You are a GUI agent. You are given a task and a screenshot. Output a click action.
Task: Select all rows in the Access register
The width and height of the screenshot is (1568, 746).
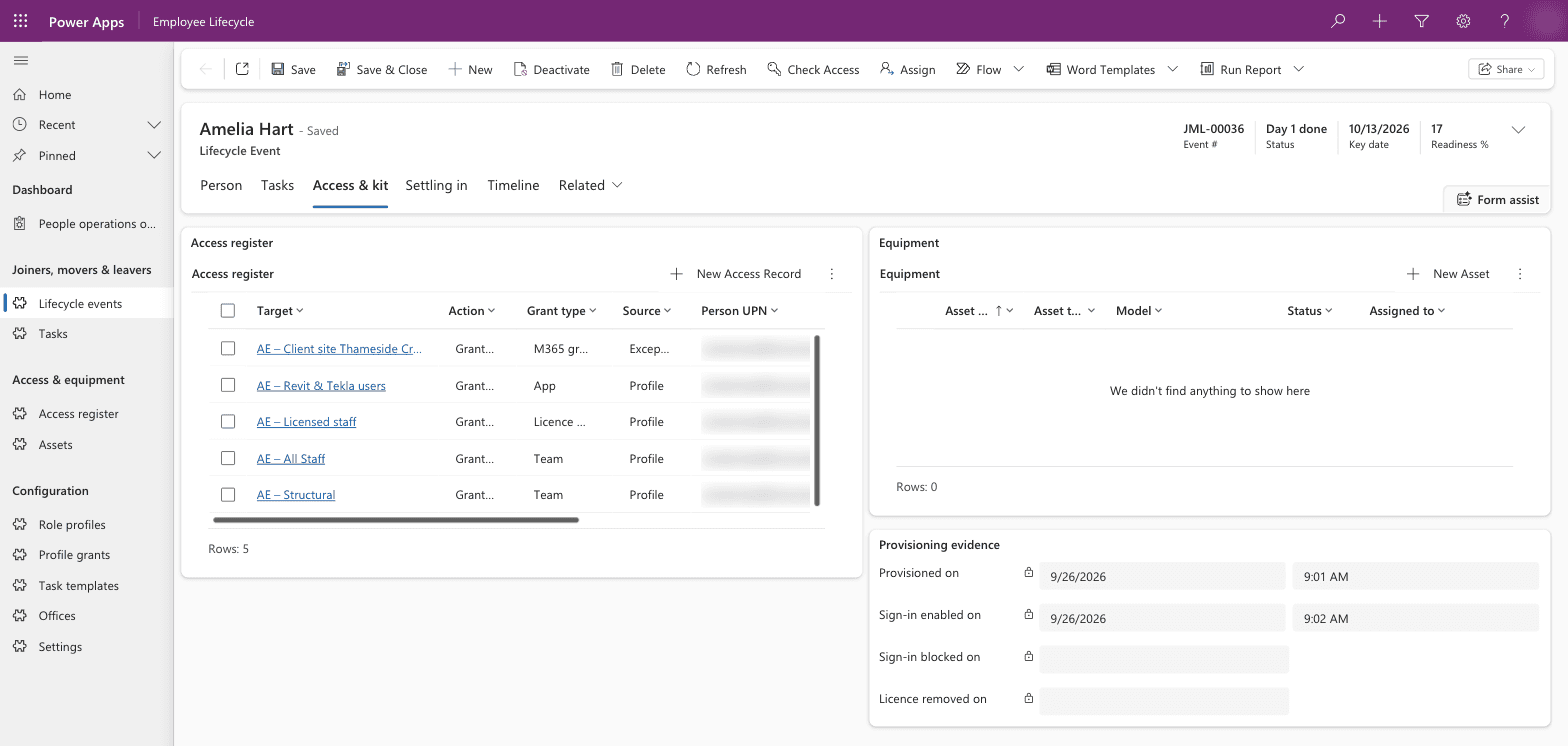[x=228, y=311]
